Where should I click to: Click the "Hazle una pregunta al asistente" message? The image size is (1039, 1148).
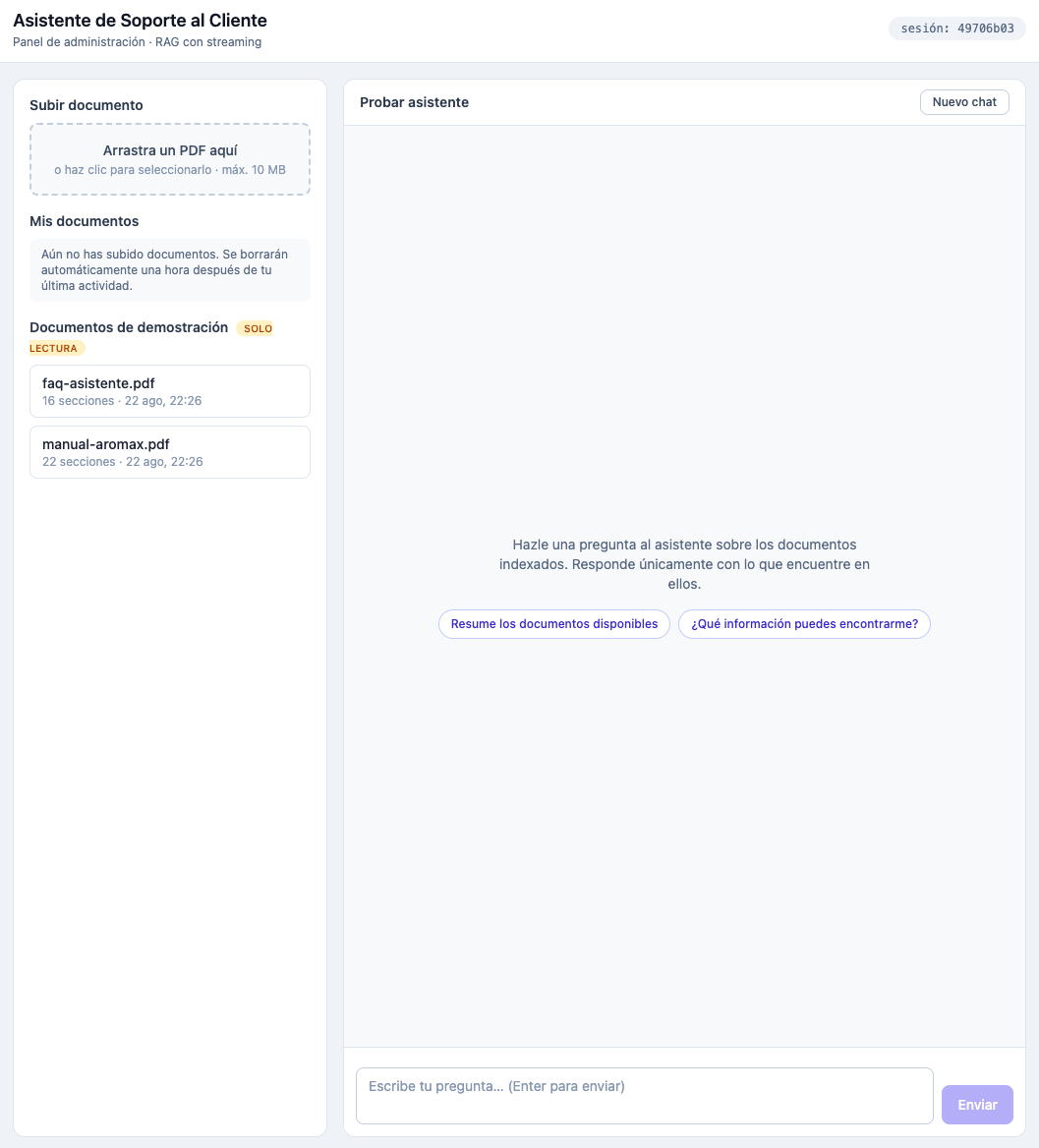[684, 564]
